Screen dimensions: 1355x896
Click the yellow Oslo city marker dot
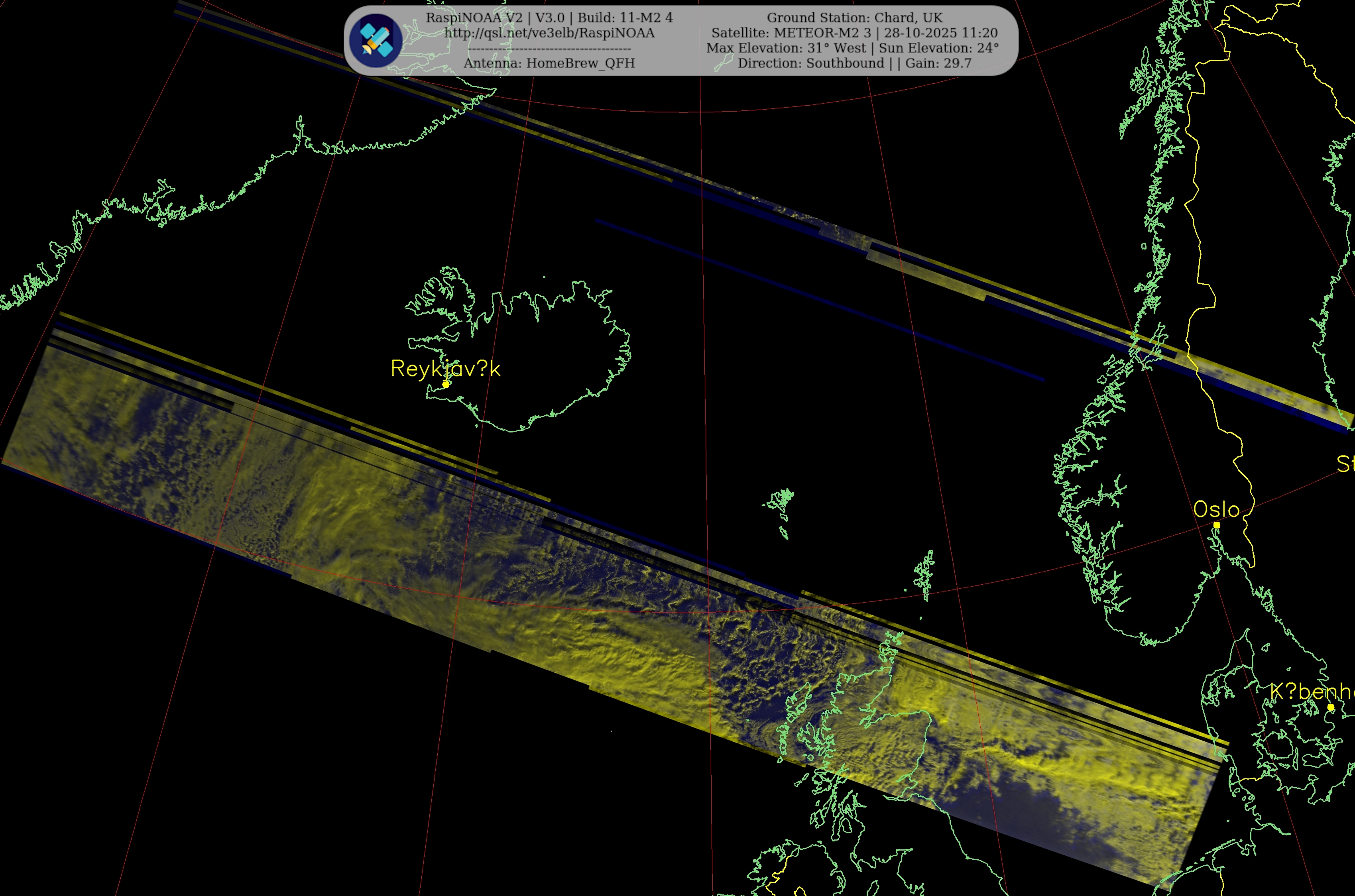click(x=1217, y=525)
